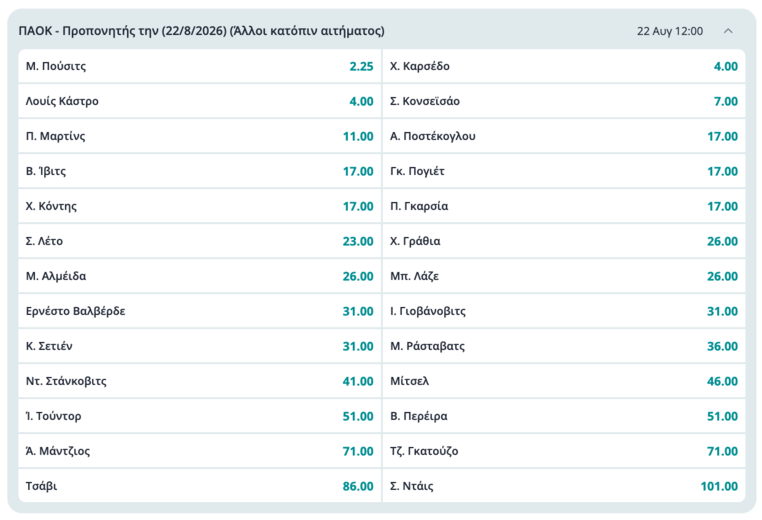Viewport: 762px width, 520px height.
Task: Select Γκ. Πογιέτ odds 17.00
Action: [x=564, y=171]
